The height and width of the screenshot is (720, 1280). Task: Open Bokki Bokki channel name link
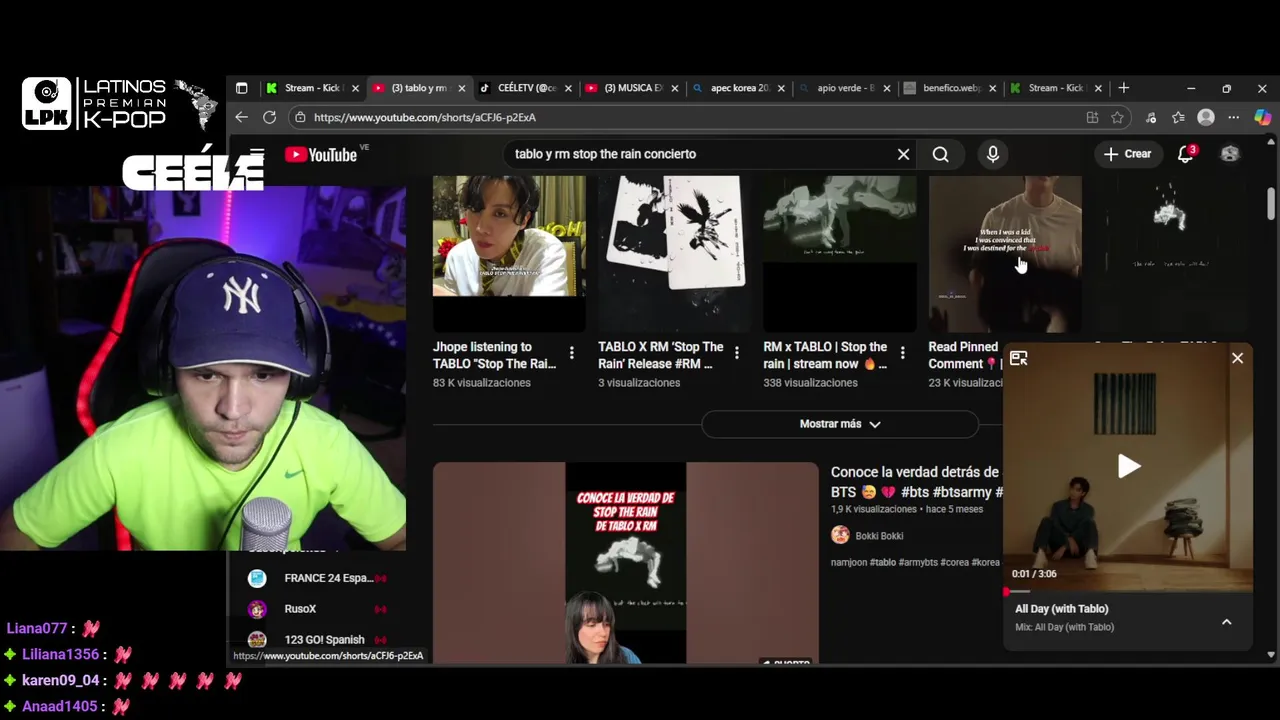click(x=879, y=536)
